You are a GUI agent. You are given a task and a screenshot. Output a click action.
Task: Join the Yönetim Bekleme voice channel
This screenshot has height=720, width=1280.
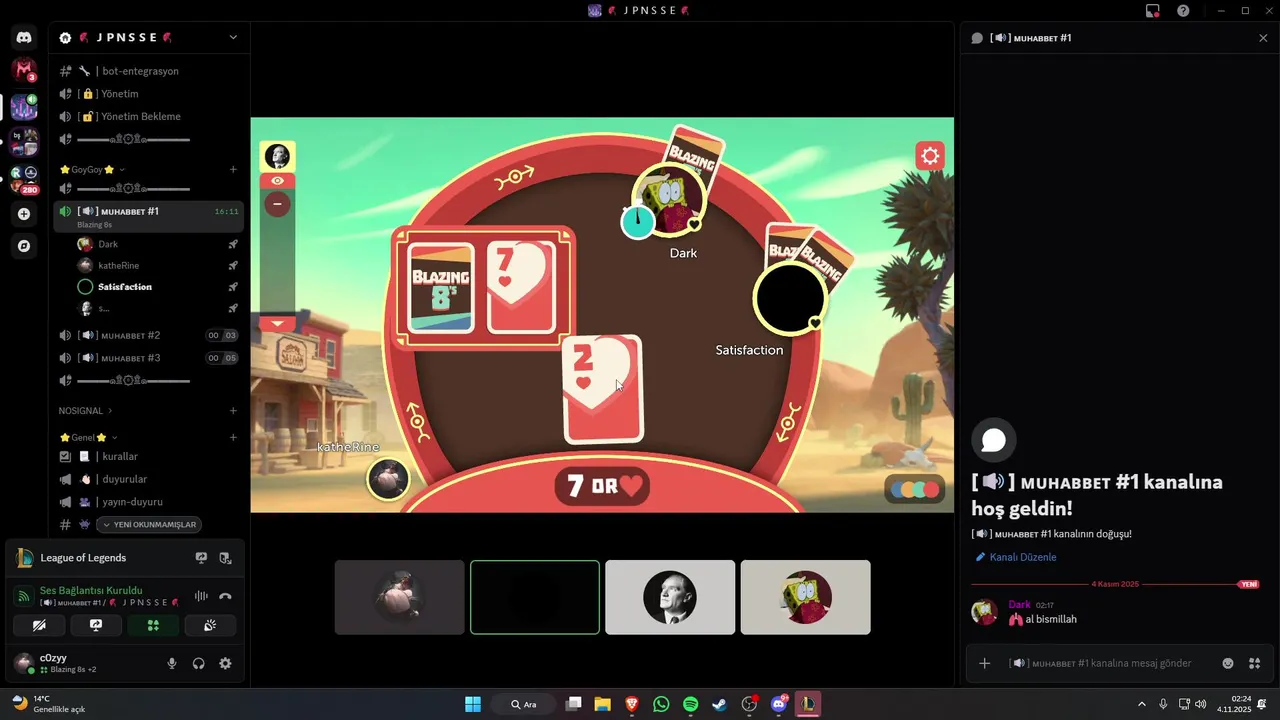point(149,116)
